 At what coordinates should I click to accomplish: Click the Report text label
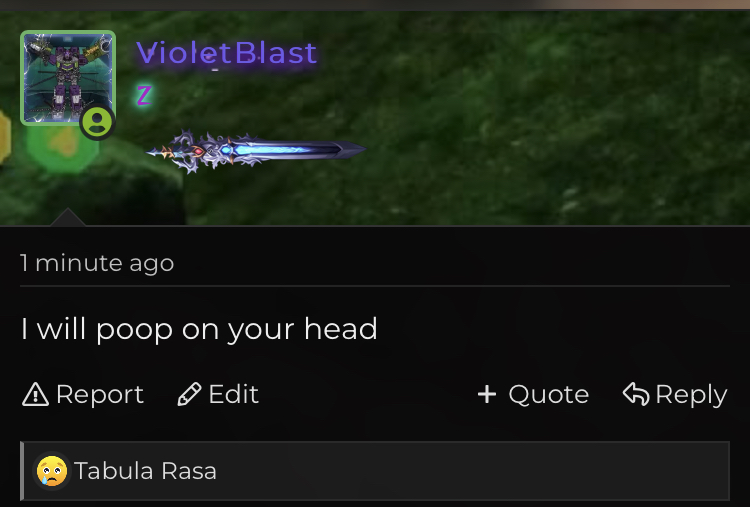pyautogui.click(x=100, y=395)
